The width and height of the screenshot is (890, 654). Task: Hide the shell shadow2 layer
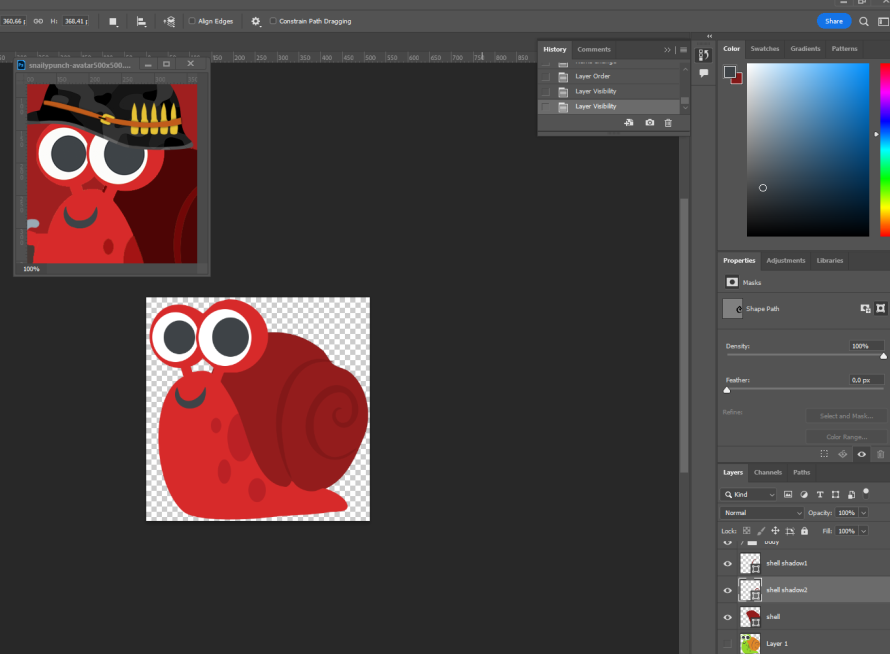pyautogui.click(x=728, y=590)
